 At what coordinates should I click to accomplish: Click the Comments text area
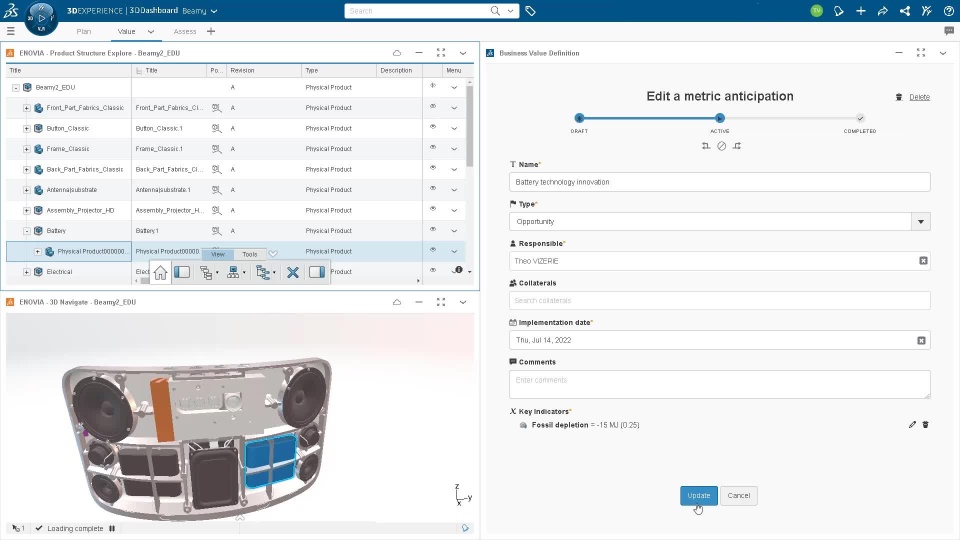click(719, 384)
